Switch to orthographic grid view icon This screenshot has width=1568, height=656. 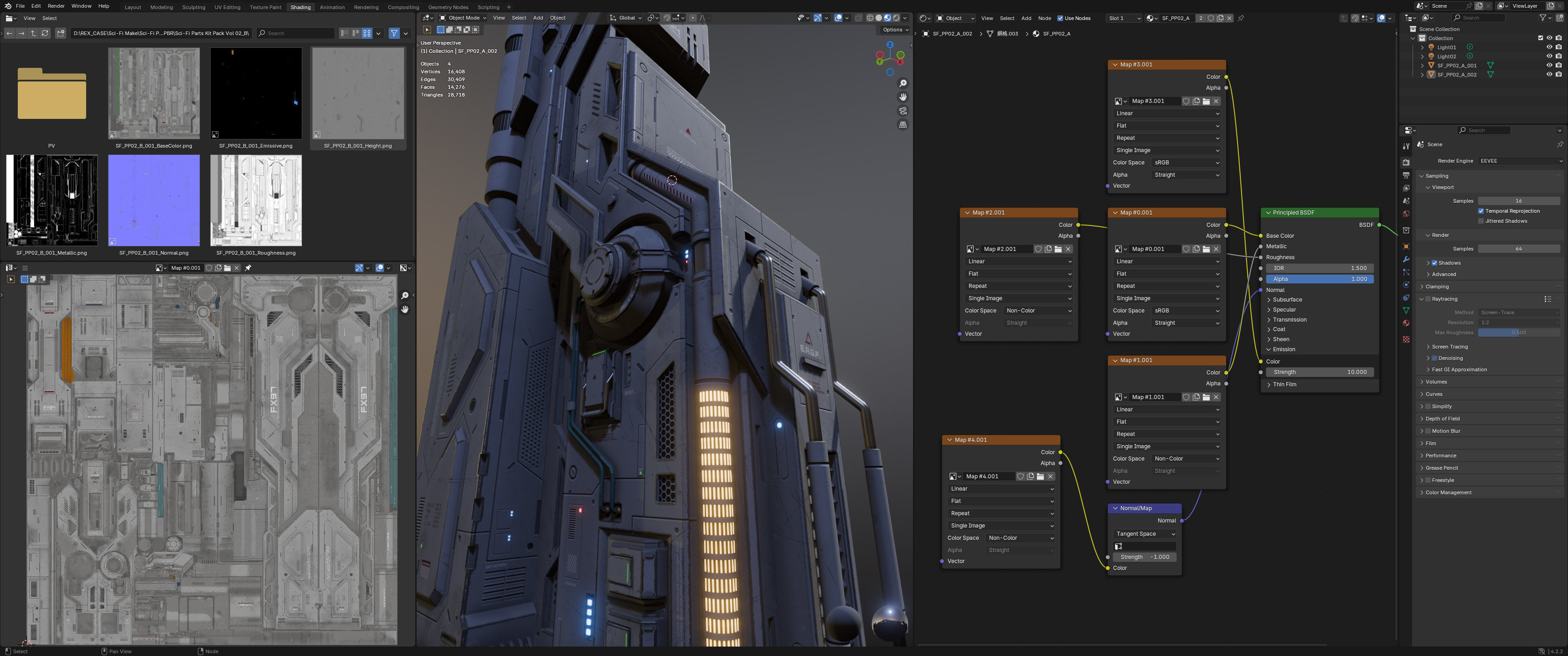click(x=903, y=125)
